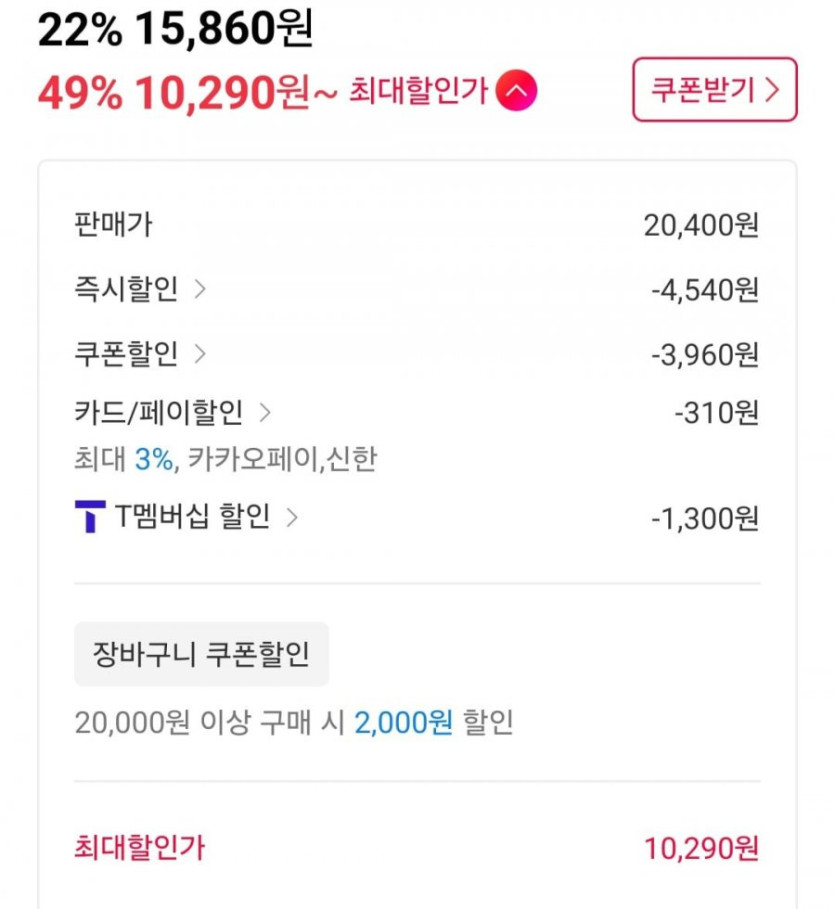This screenshot has height=909, width=835.
Task: Click the T membership logo icon
Action: click(x=90, y=517)
